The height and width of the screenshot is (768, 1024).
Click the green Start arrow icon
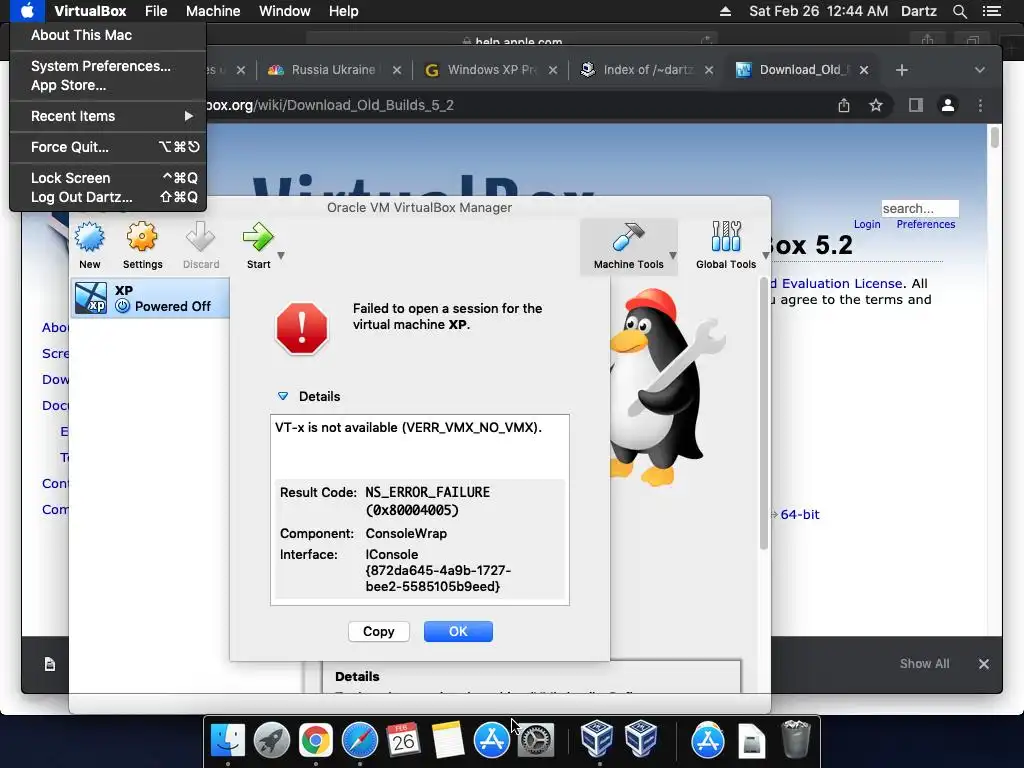258,237
